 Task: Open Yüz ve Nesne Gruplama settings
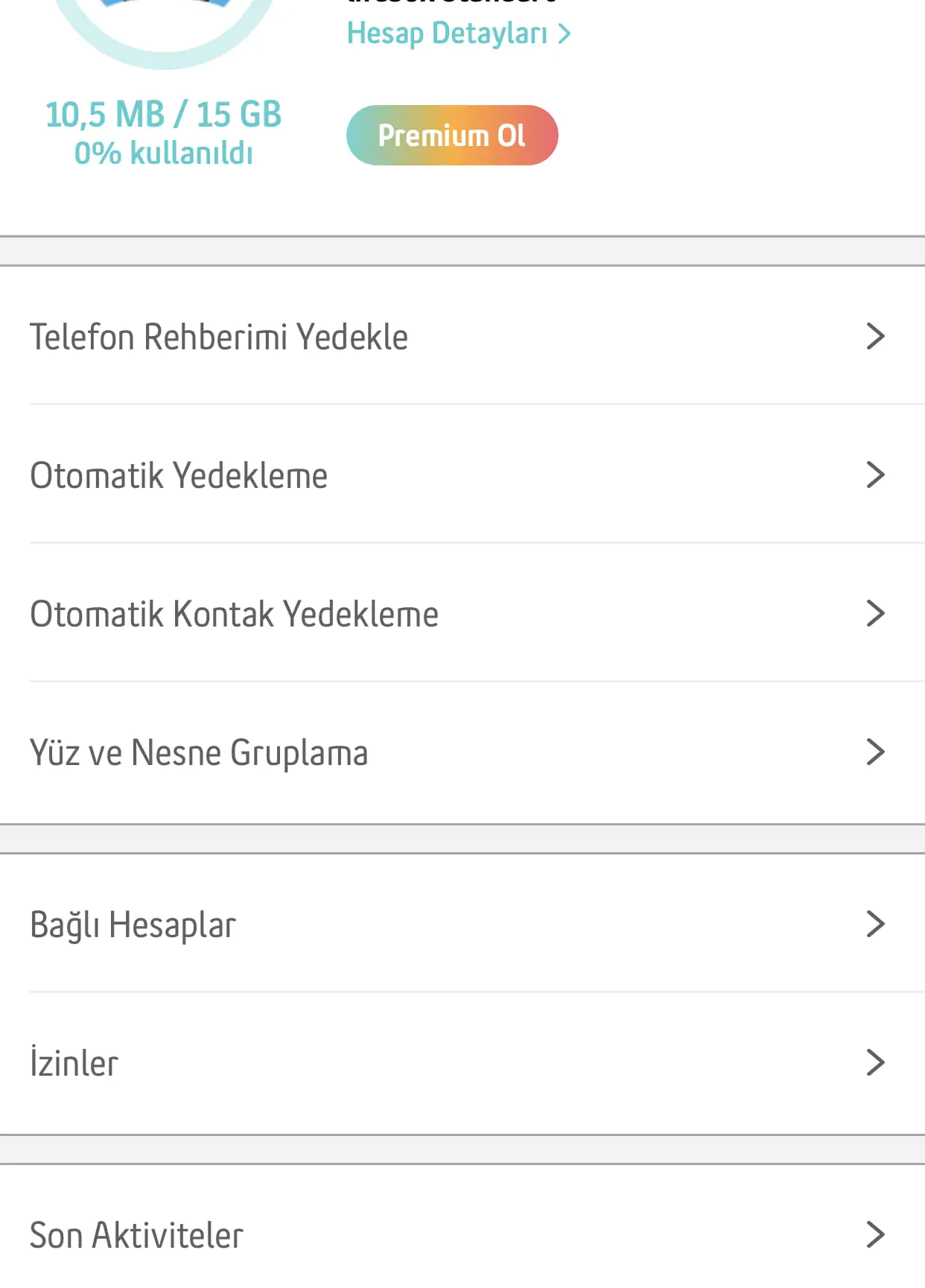(x=199, y=752)
